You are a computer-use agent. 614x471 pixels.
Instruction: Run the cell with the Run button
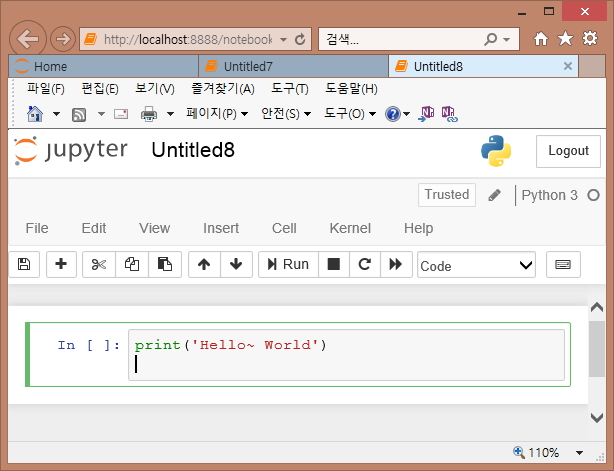point(288,264)
